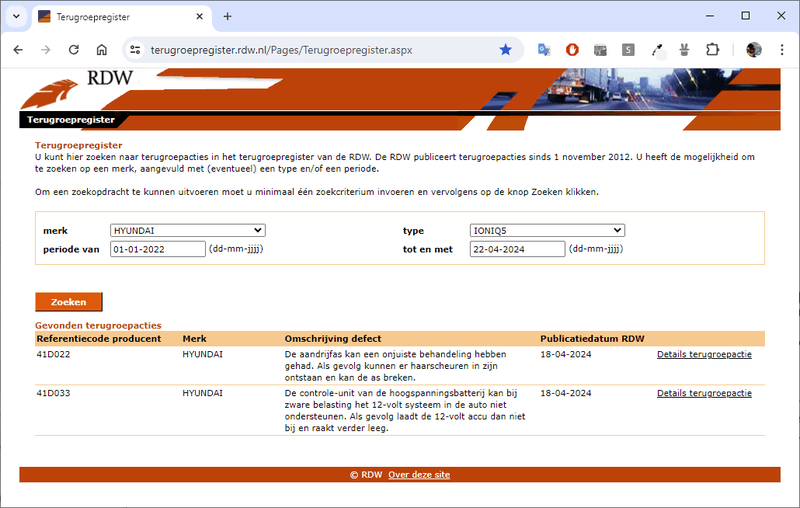The image size is (800, 508).
Task: Click the Merk column header
Action: tap(194, 339)
